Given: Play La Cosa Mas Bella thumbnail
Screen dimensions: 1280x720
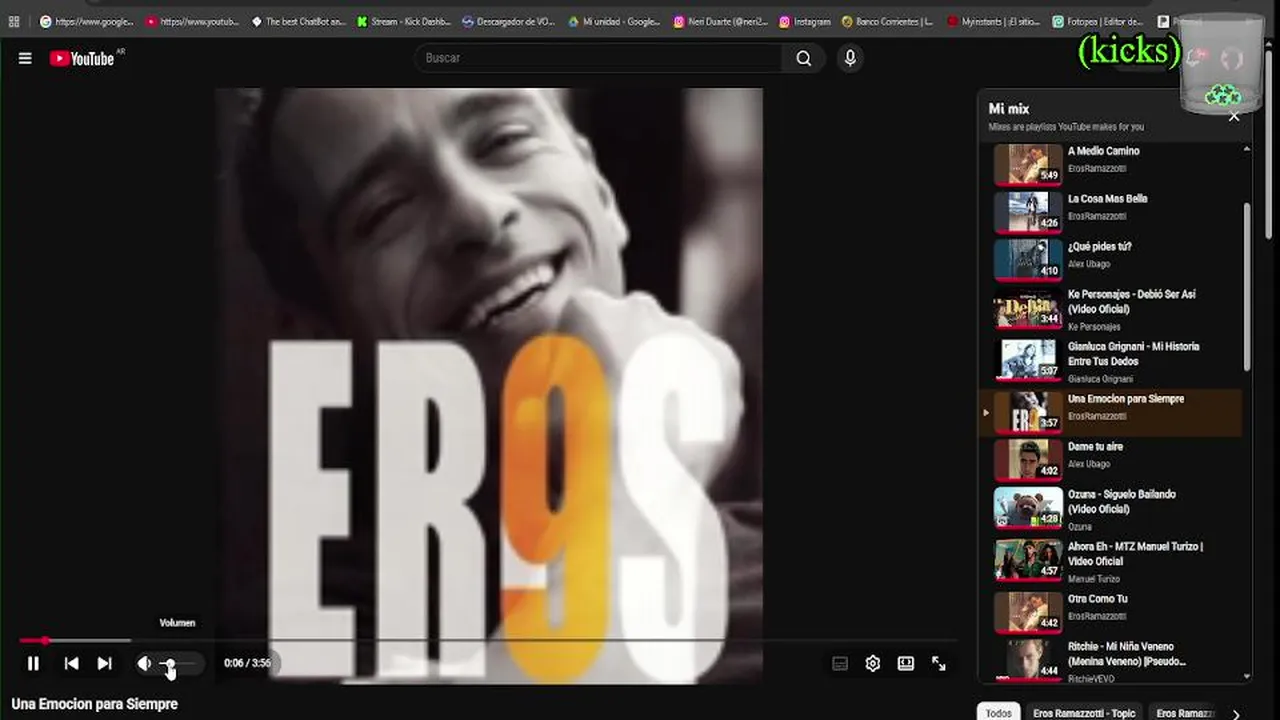Looking at the screenshot, I should pos(1028,211).
